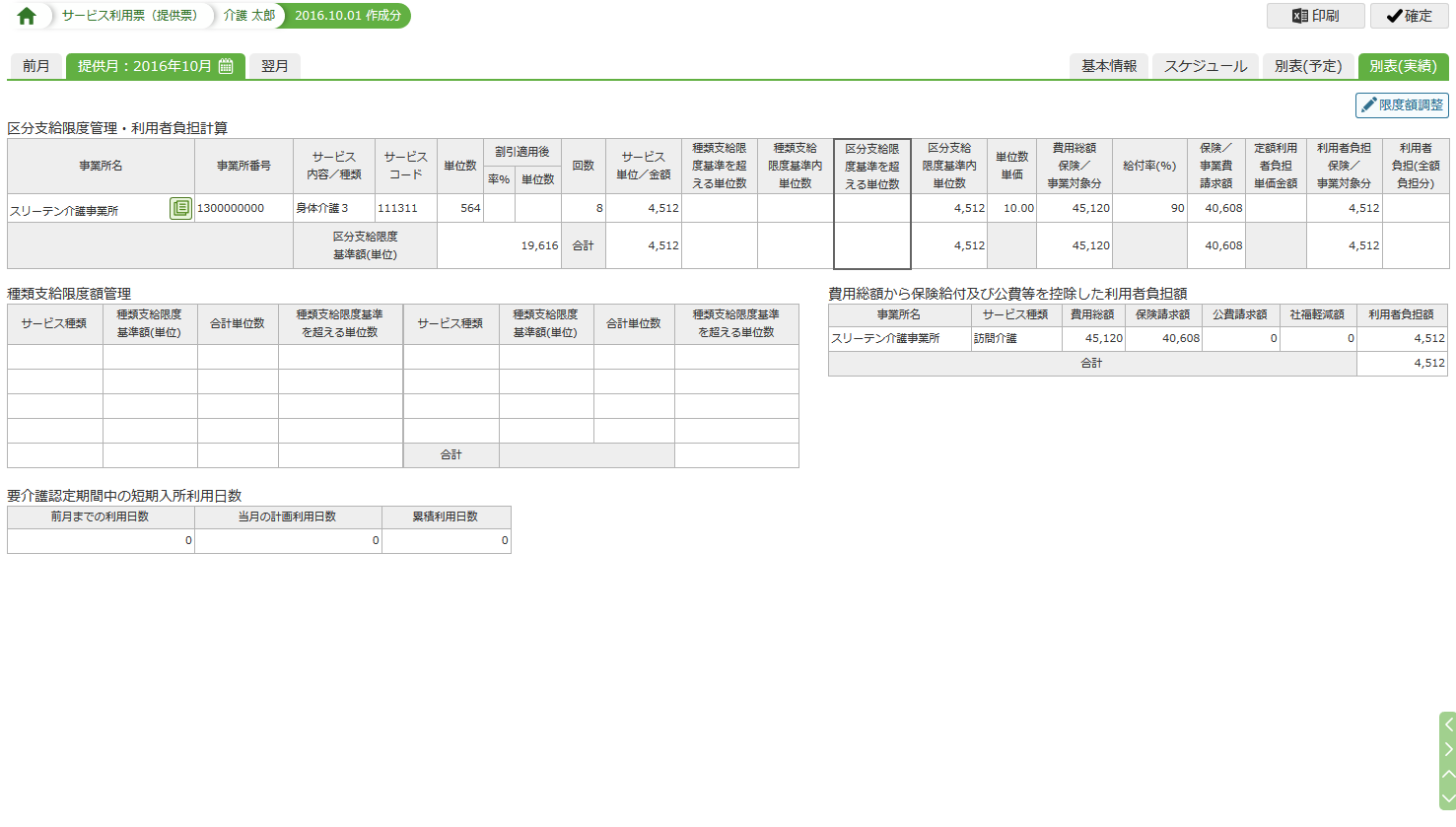
Task: Click the home icon in breadcrumb
Action: [27, 16]
